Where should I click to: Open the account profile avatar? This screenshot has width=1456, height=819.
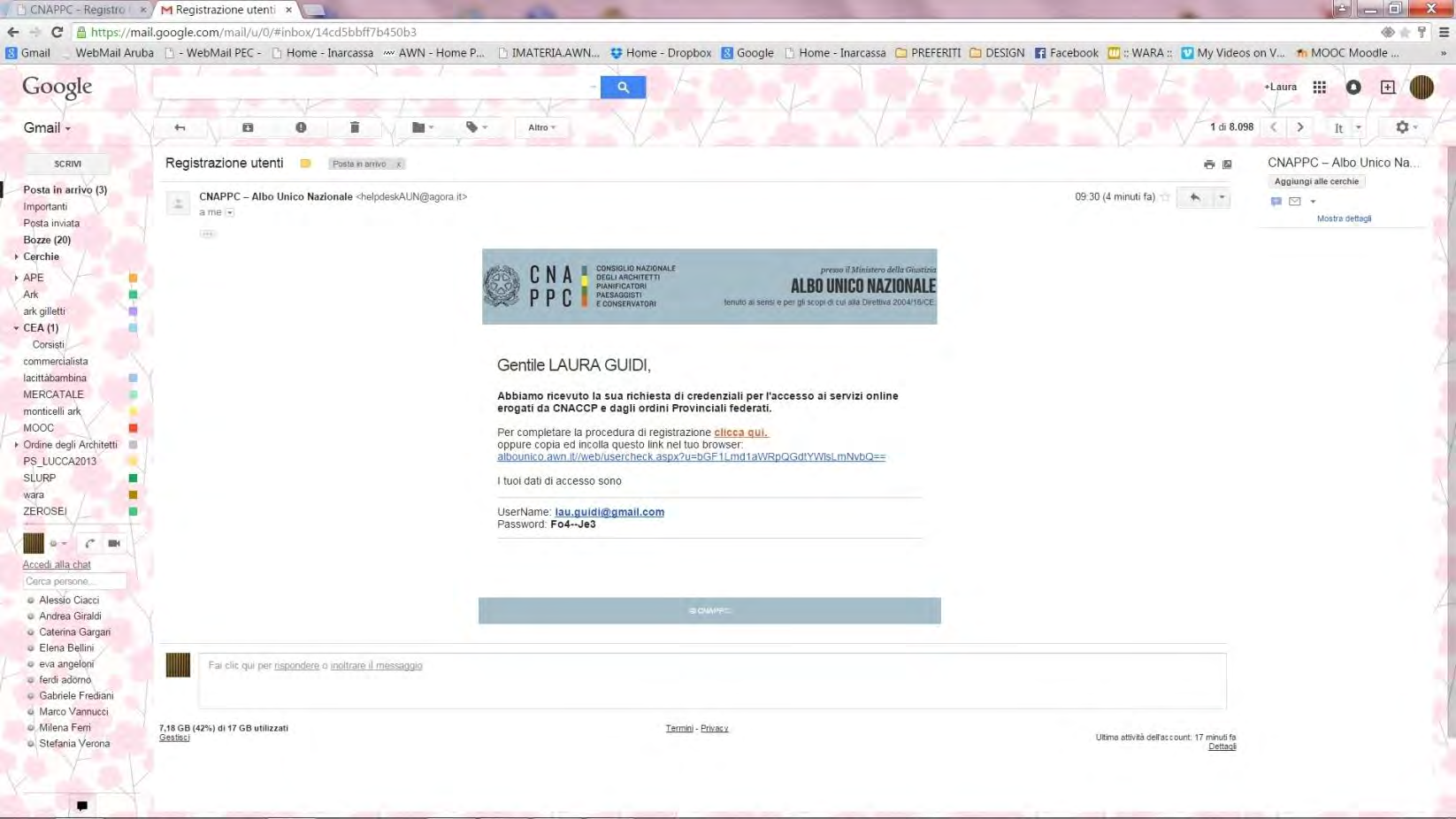coord(1422,87)
